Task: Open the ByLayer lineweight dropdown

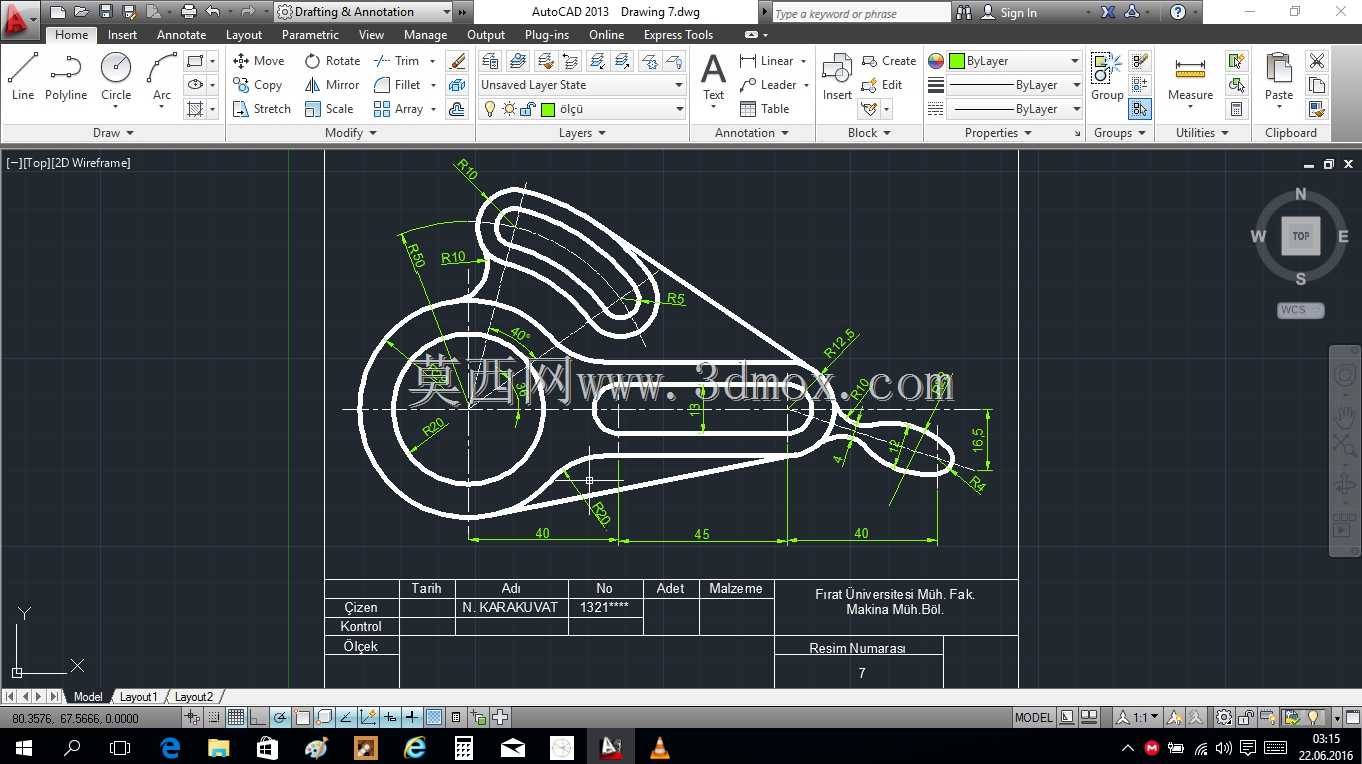Action: [1015, 85]
